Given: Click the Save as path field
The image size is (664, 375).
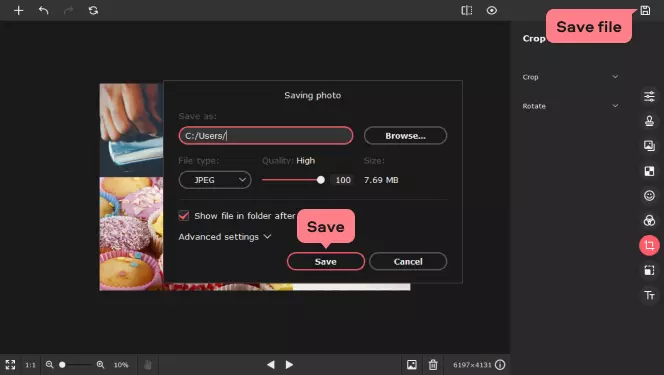Looking at the screenshot, I should [x=266, y=136].
